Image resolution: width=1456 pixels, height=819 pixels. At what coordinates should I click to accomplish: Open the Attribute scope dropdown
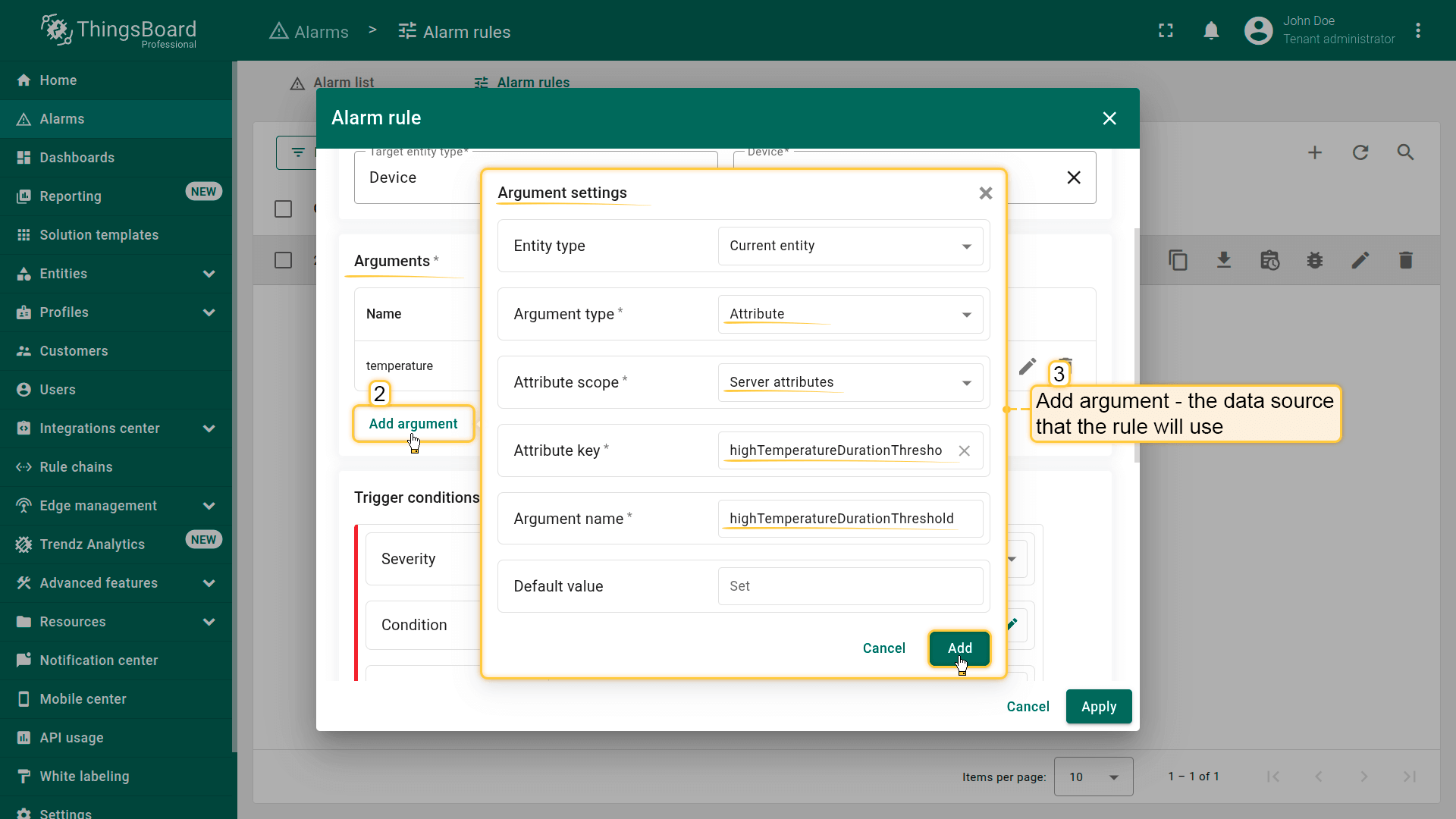click(849, 383)
